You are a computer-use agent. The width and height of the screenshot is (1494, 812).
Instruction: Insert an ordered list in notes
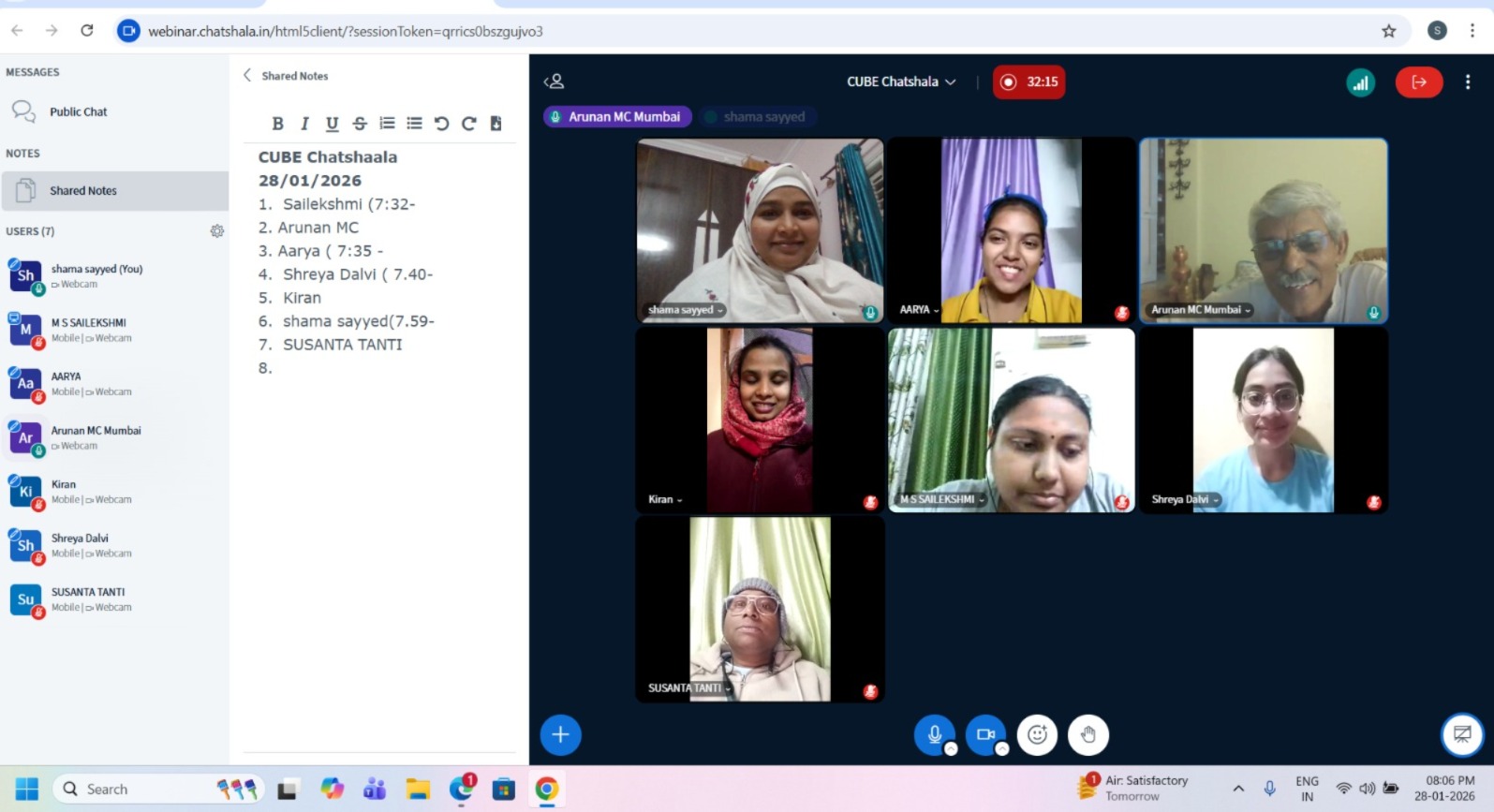387,124
